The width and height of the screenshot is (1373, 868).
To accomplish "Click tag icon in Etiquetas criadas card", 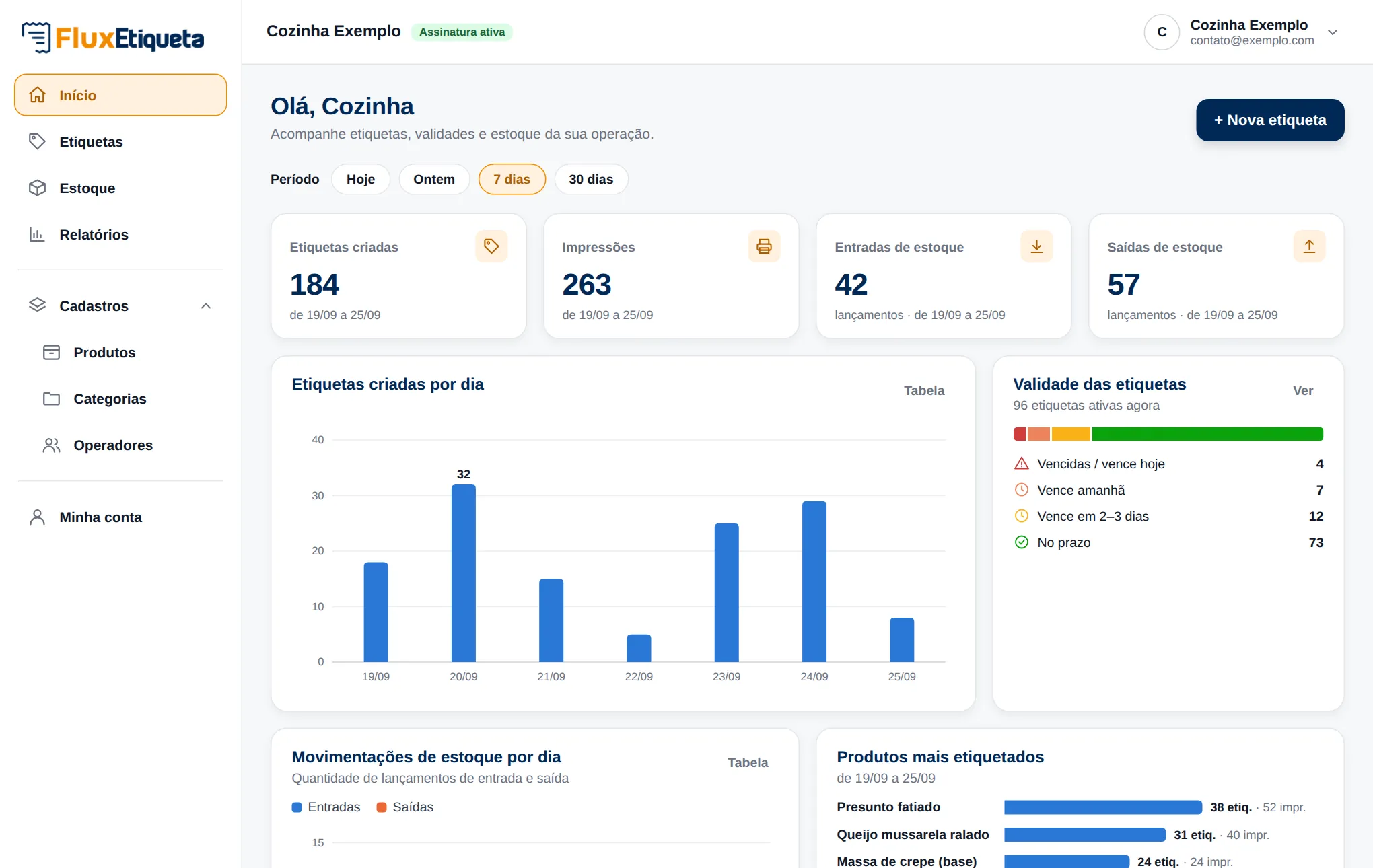I will point(491,246).
